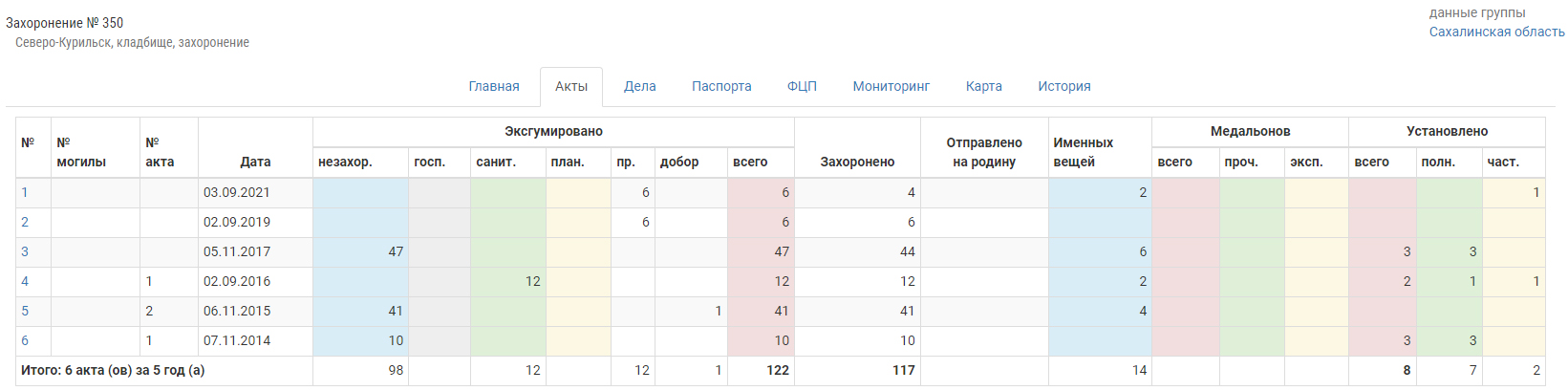Click the Дата column header
1568x391 pixels.
click(x=255, y=162)
